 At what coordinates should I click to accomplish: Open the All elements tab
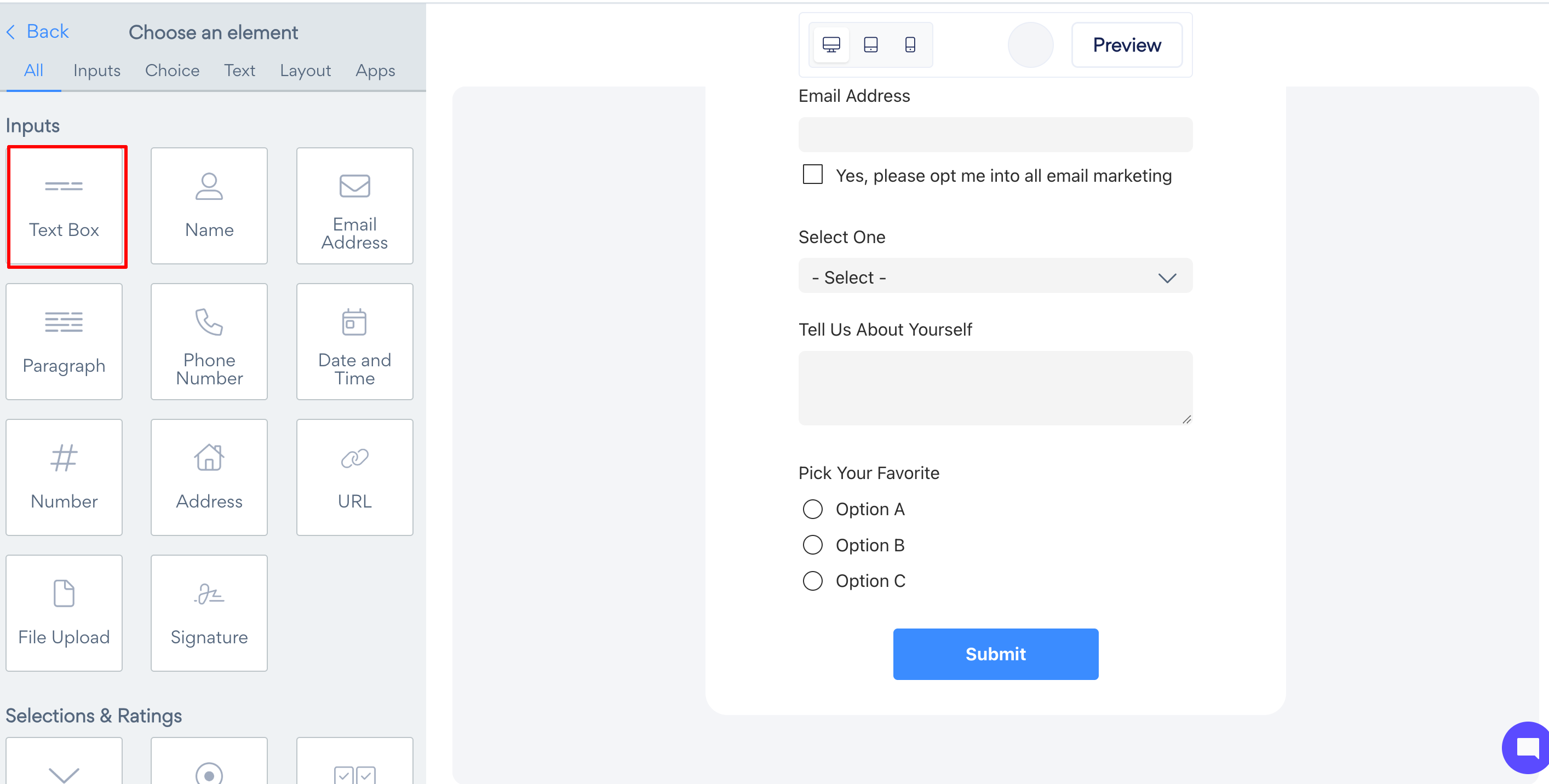pyautogui.click(x=33, y=70)
